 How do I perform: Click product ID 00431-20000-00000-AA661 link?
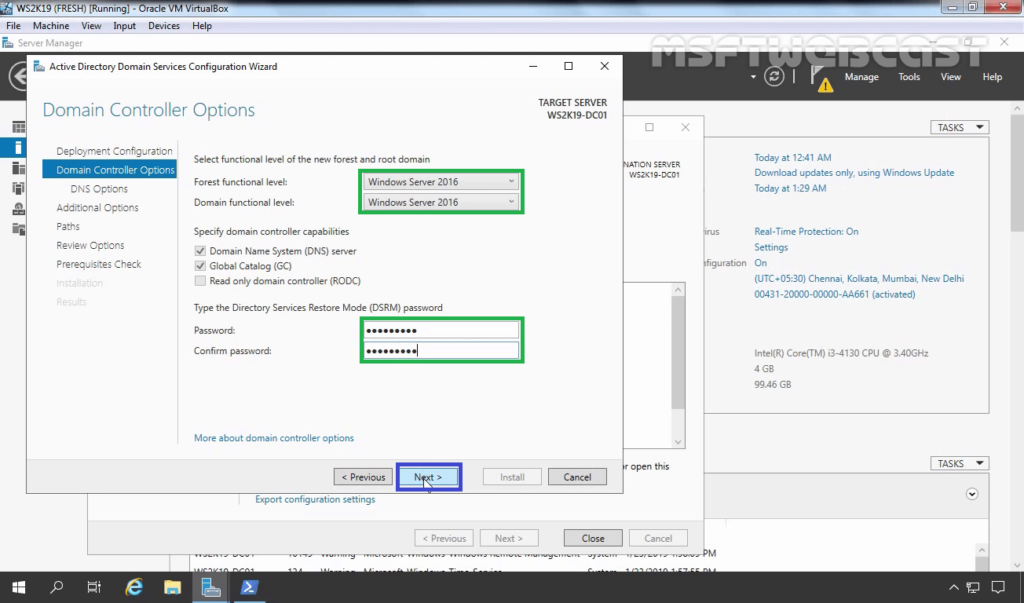tap(835, 294)
